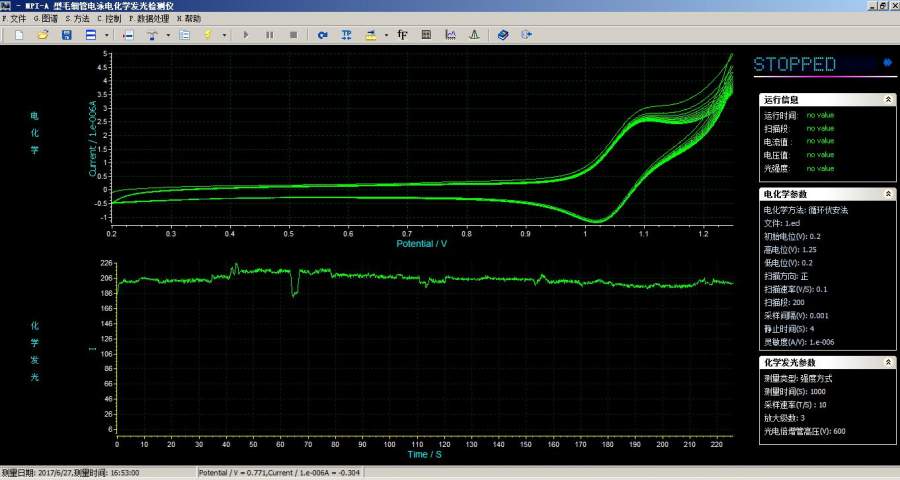Open the dropdown arrow beside the layout icon
Viewport: 900px width, 480px height.
tap(107, 35)
